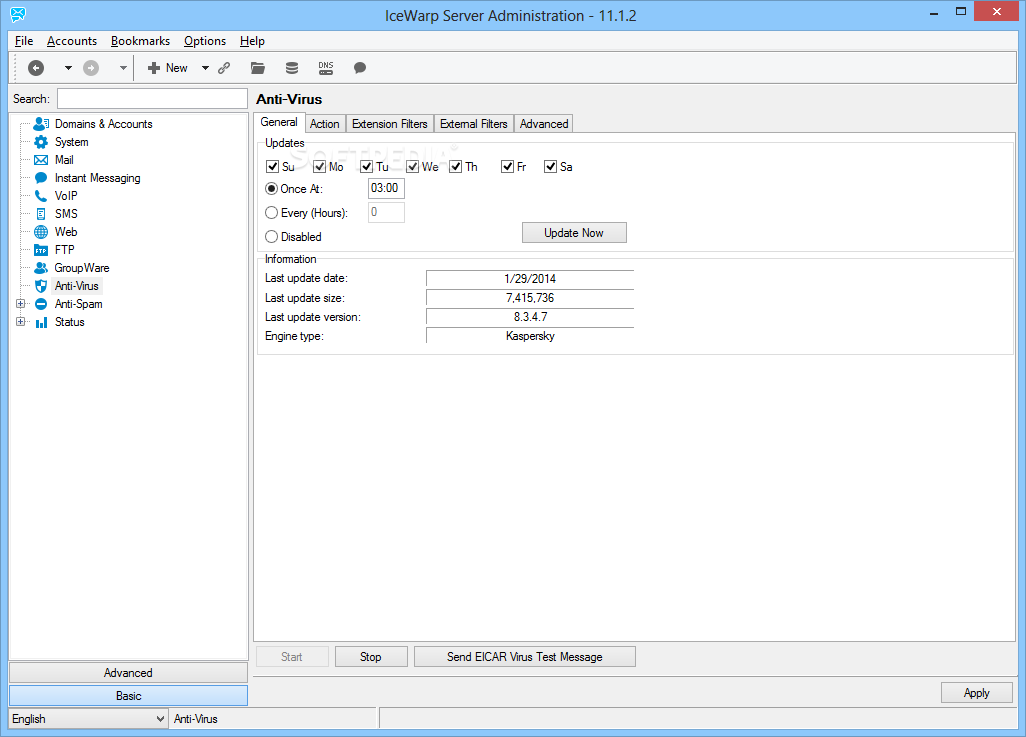Screen dimensions: 1026x737
Task: Click the FTP icon in tree
Action: [41, 250]
